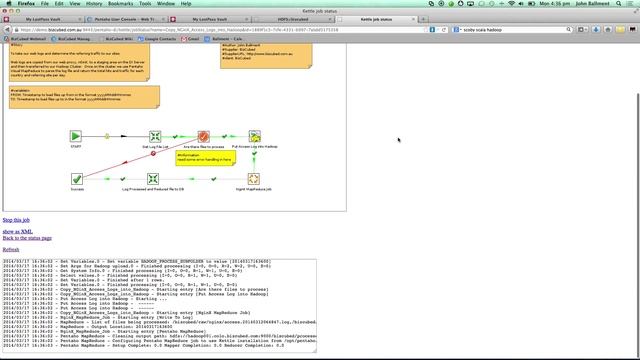
Task: Open the Edit menu
Action: [59, 4]
